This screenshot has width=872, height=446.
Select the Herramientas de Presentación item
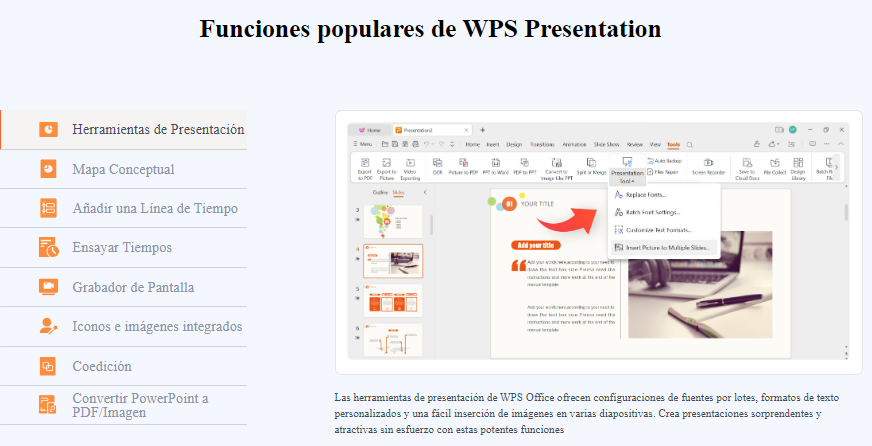[x=123, y=130]
